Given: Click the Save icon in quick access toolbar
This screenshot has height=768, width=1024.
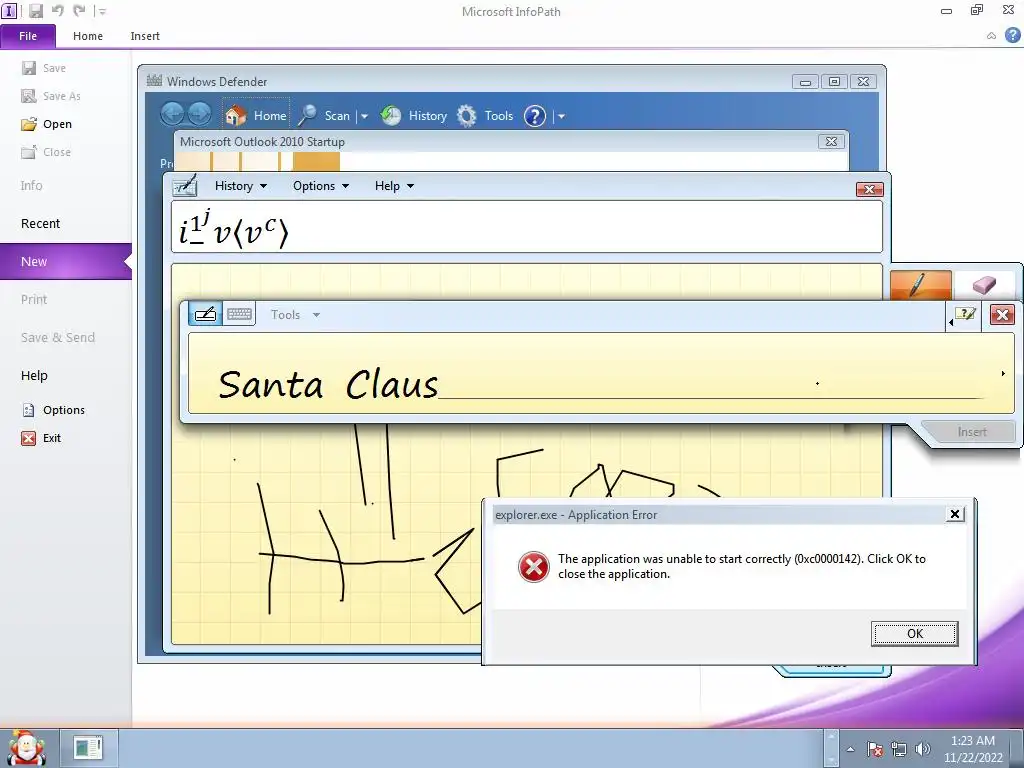Looking at the screenshot, I should [x=35, y=11].
